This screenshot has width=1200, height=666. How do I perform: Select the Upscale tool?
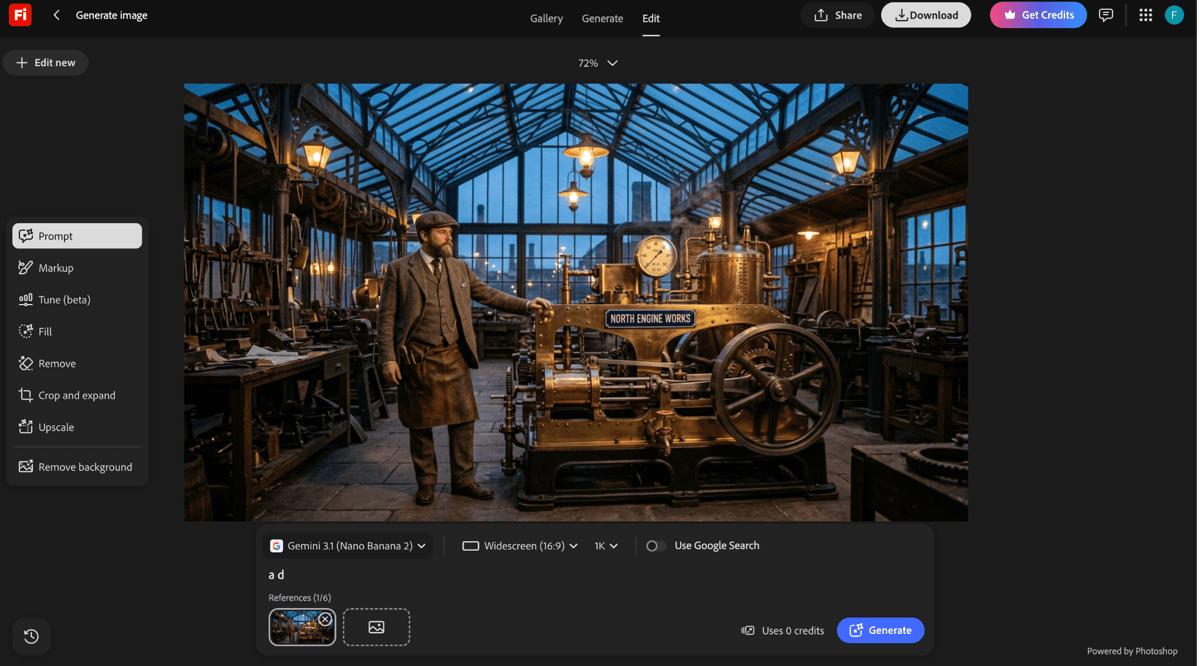click(x=77, y=427)
